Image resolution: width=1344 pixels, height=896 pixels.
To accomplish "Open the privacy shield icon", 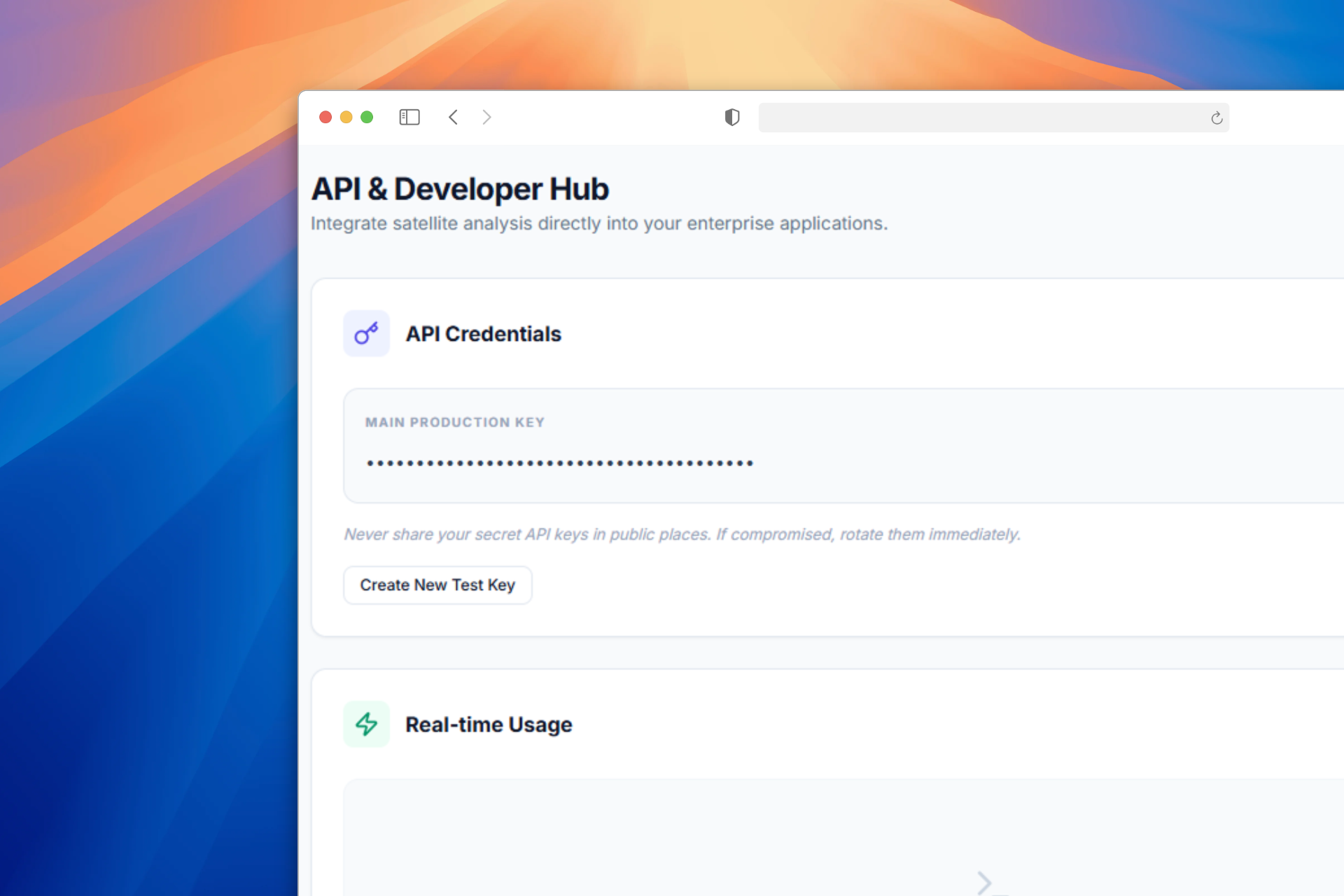I will point(732,118).
